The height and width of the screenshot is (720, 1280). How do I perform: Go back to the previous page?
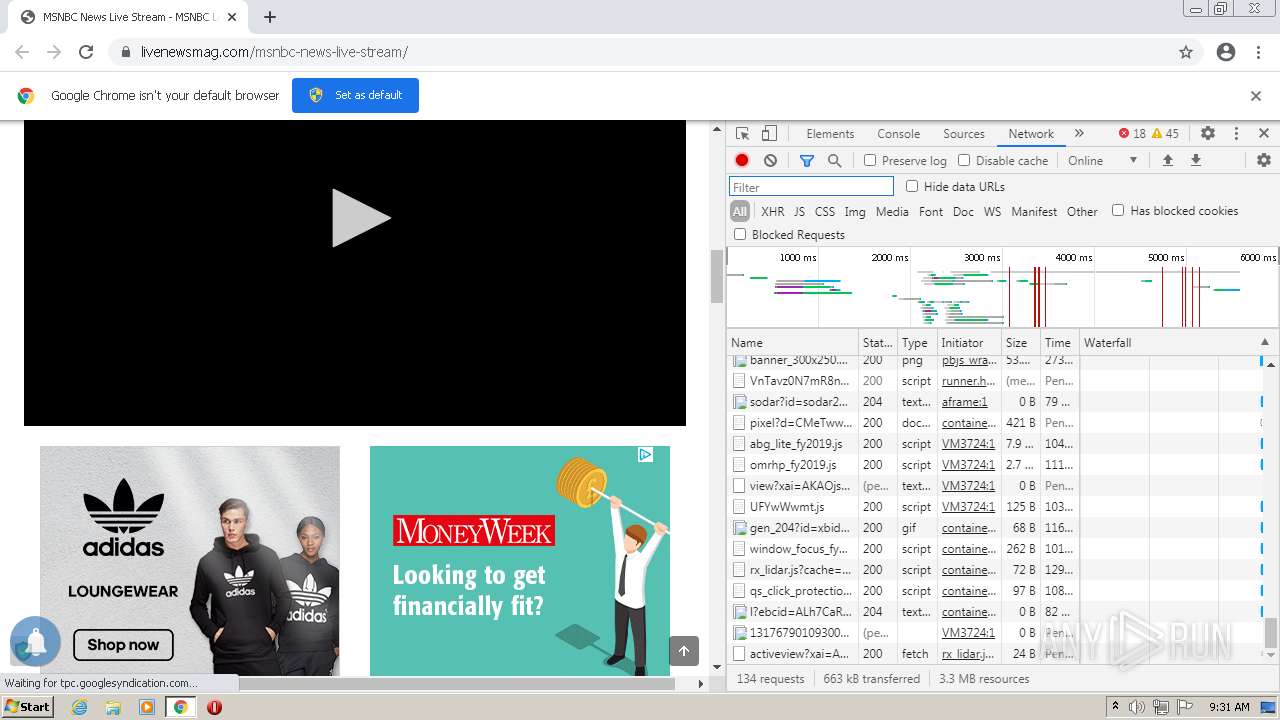(22, 52)
